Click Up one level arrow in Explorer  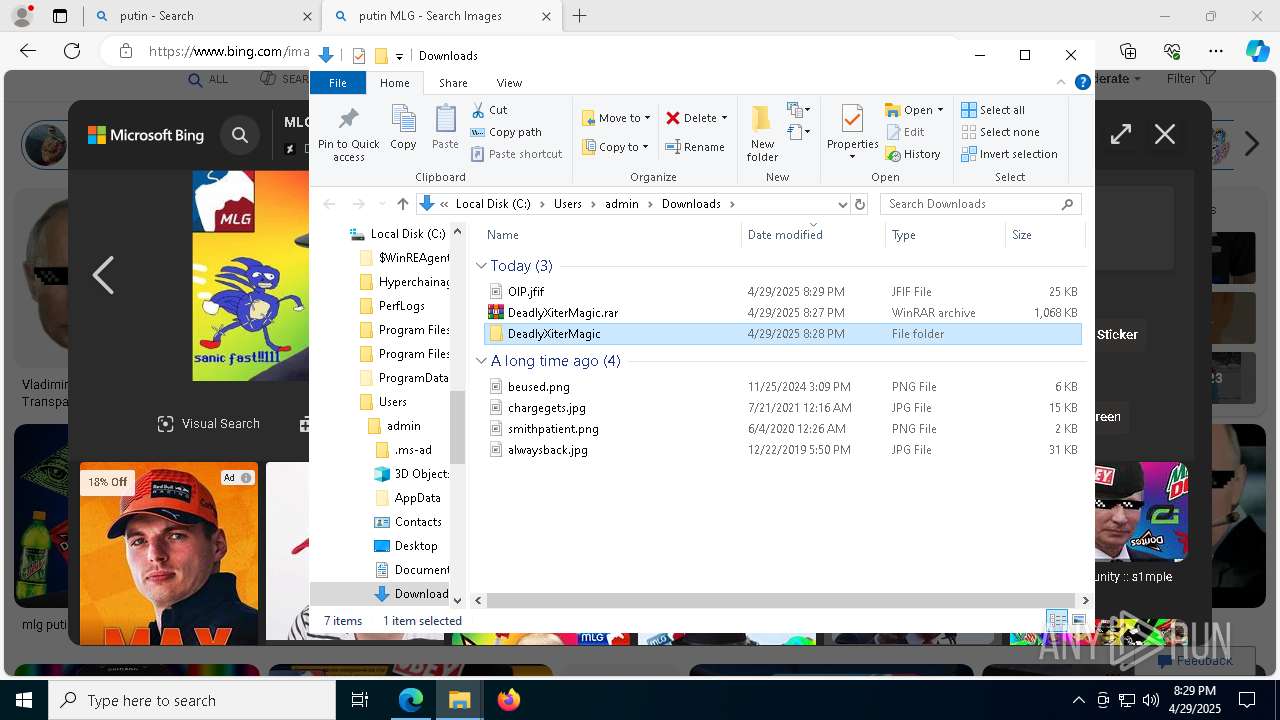pyautogui.click(x=403, y=204)
